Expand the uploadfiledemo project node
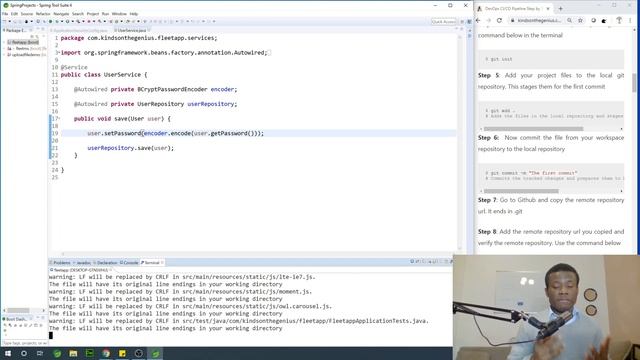The width and height of the screenshot is (640, 360). (x=4, y=54)
